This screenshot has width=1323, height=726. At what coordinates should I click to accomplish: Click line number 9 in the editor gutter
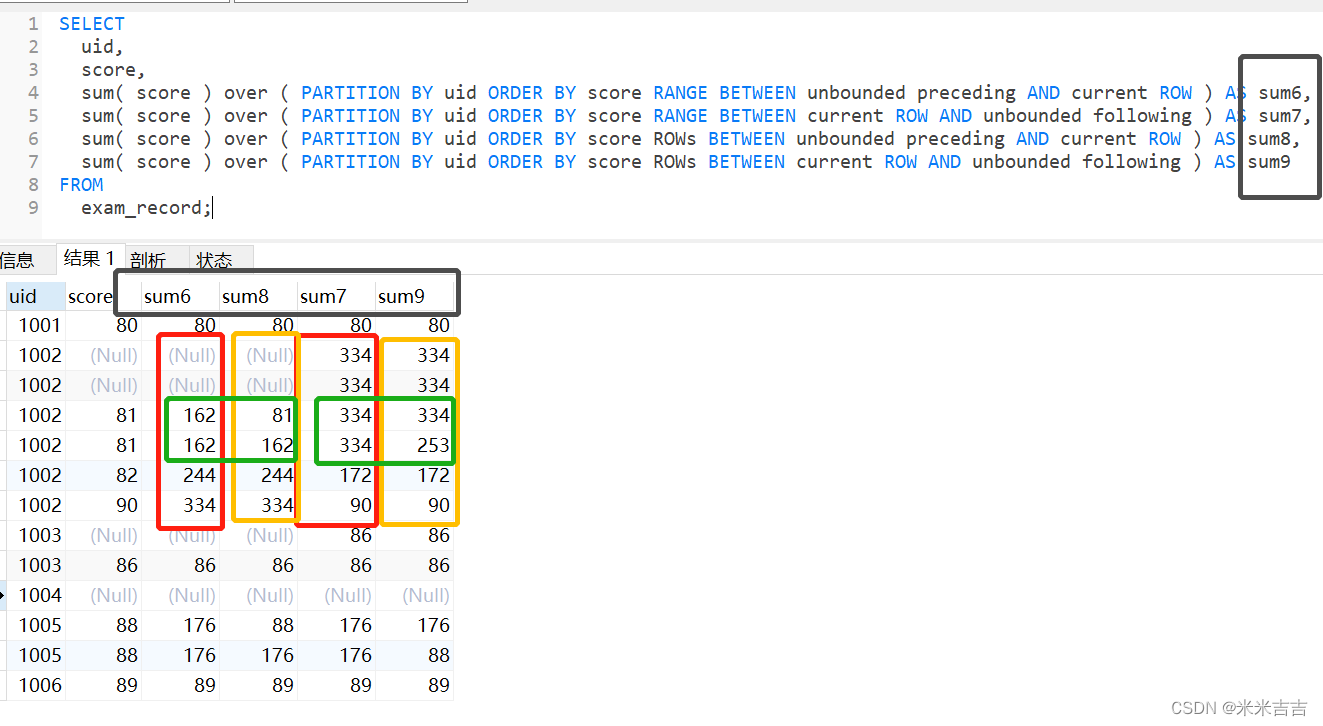click(33, 208)
